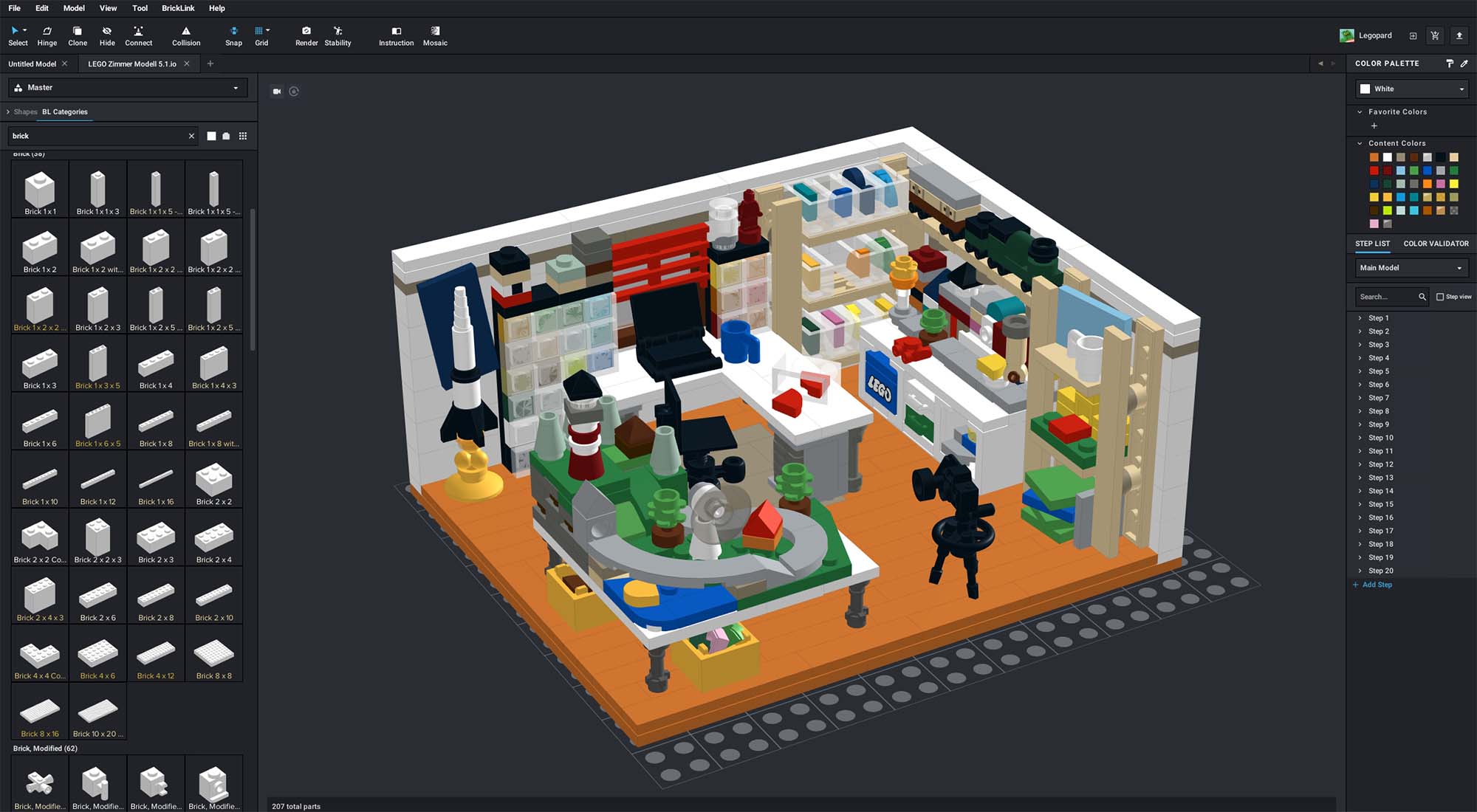Open the Select tool dropdown arrow
1477x812 pixels.
pyautogui.click(x=25, y=30)
